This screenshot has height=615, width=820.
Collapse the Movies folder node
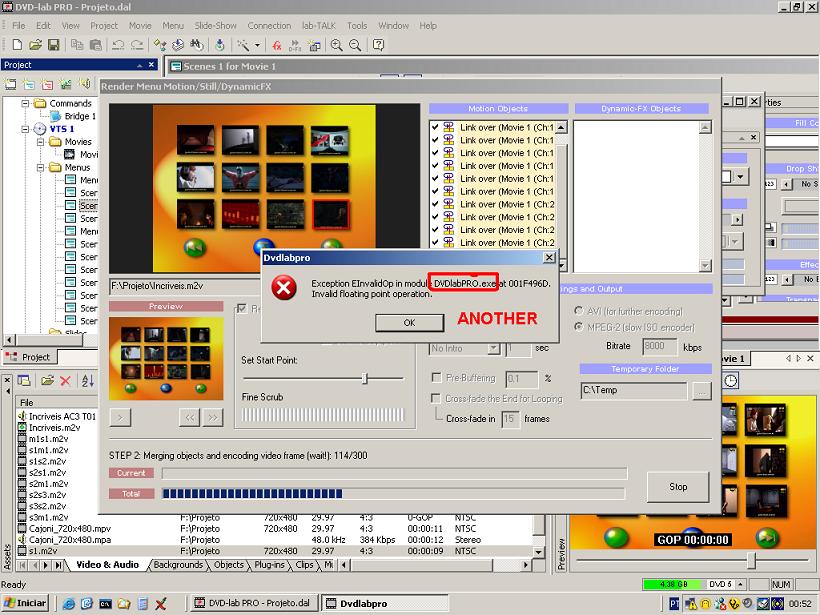[40, 142]
